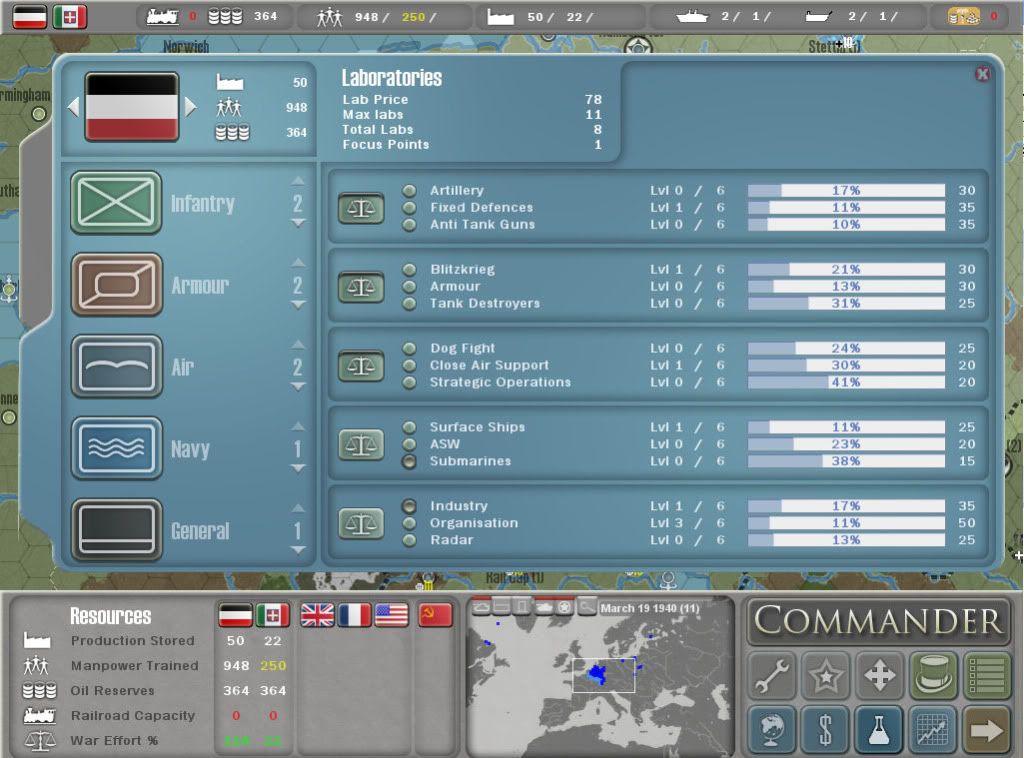Open the checklist report icon
Viewport: 1024px width, 758px height.
coord(987,676)
